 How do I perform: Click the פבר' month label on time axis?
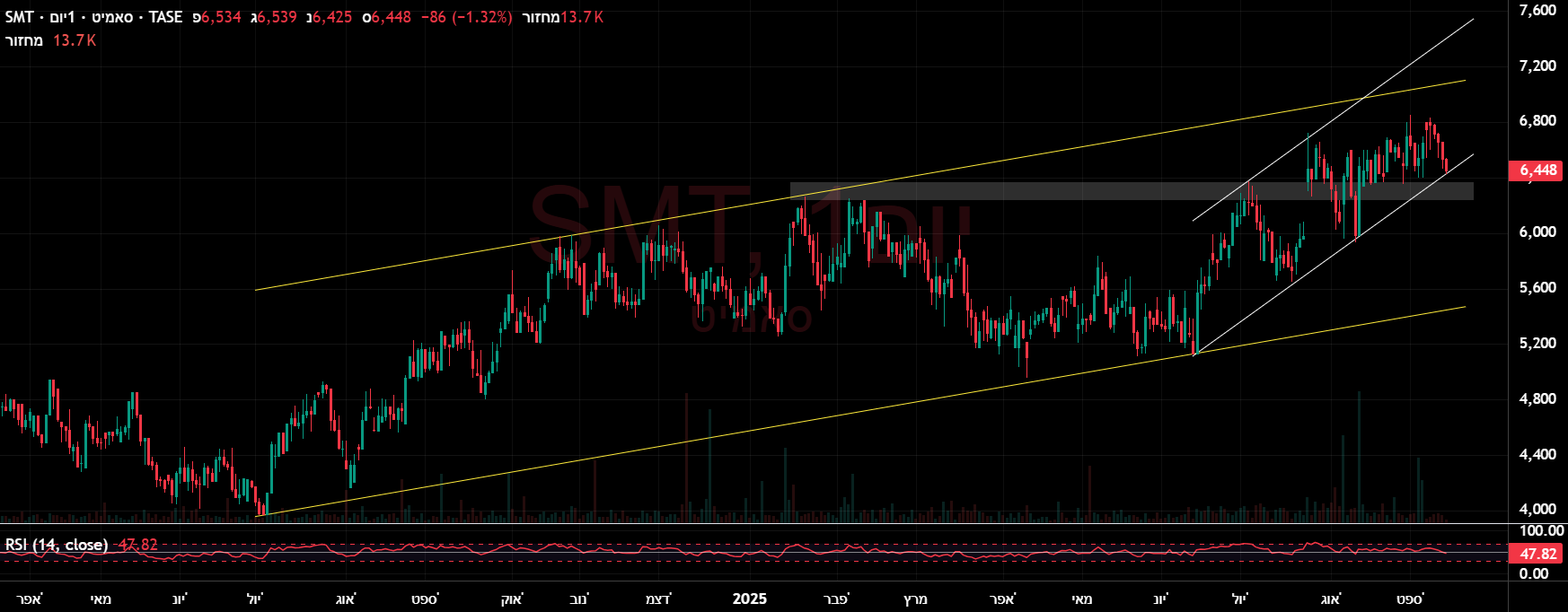click(836, 599)
